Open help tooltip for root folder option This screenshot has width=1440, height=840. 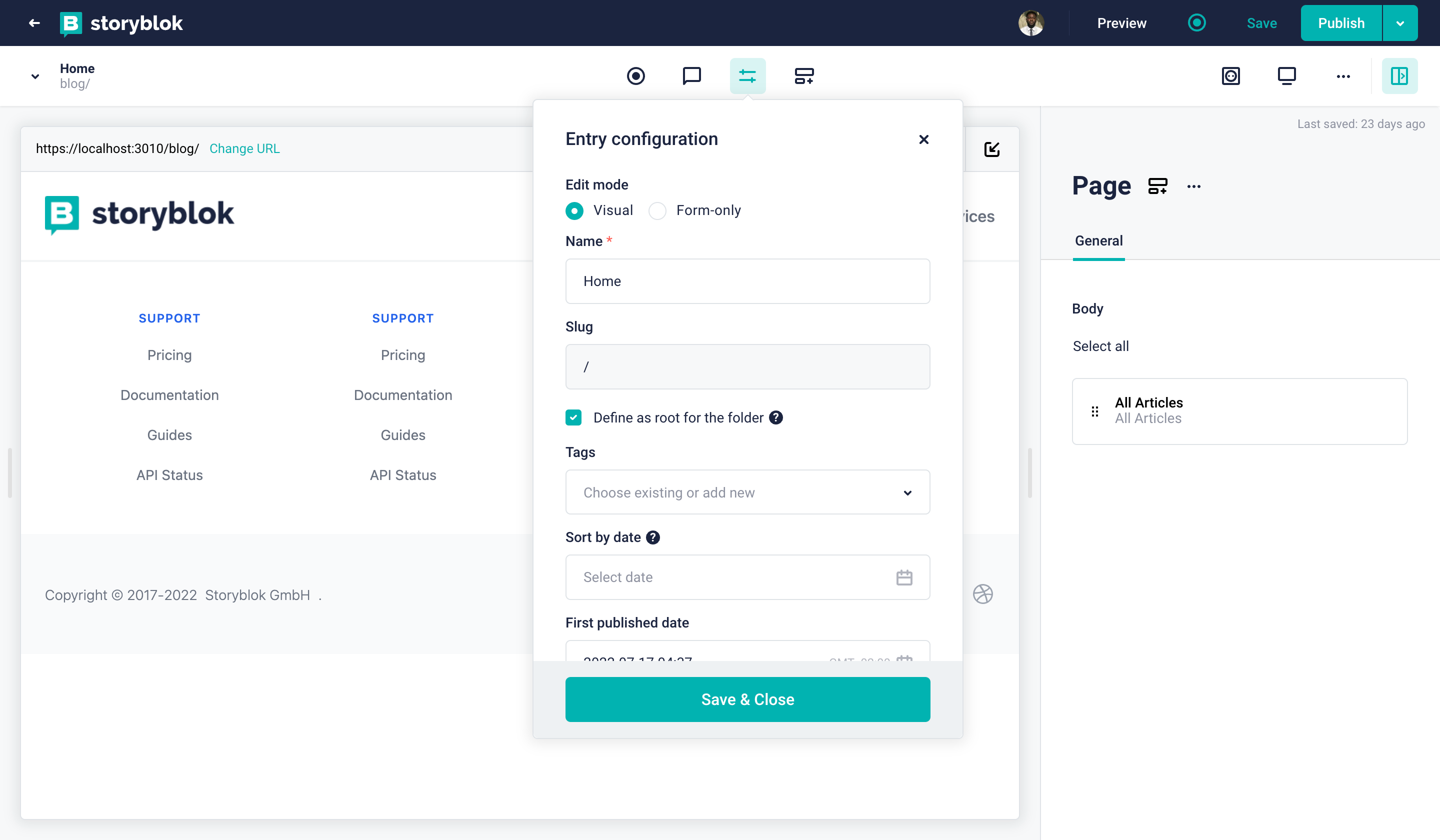click(x=775, y=417)
